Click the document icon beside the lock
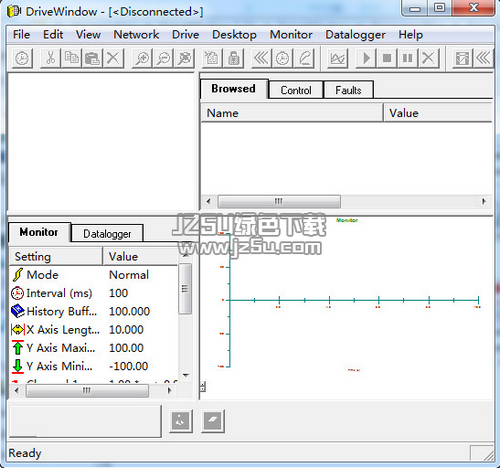The width and height of the screenshot is (500, 468). click(212, 59)
